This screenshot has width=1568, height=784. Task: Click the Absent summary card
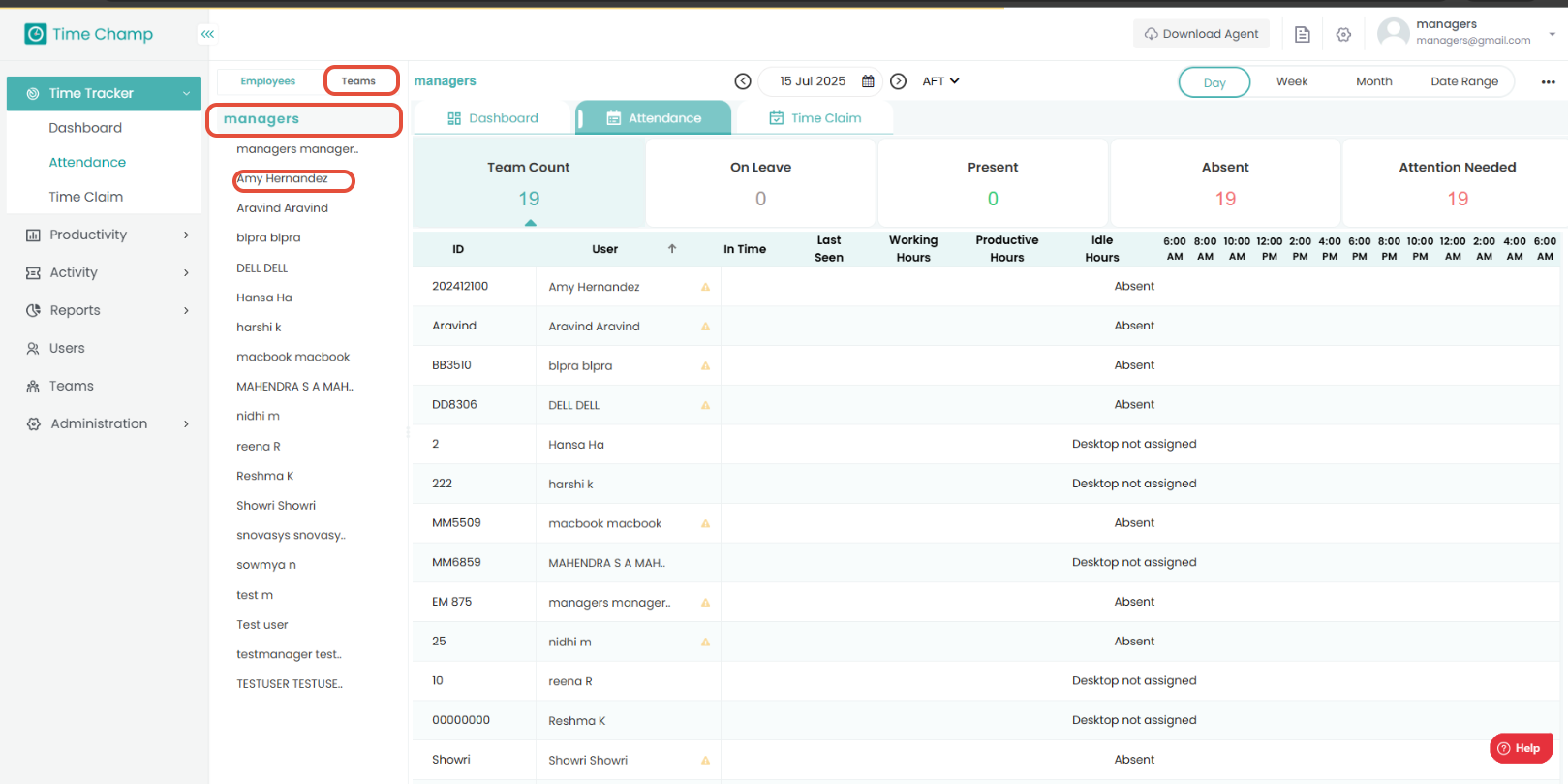[x=1225, y=183]
